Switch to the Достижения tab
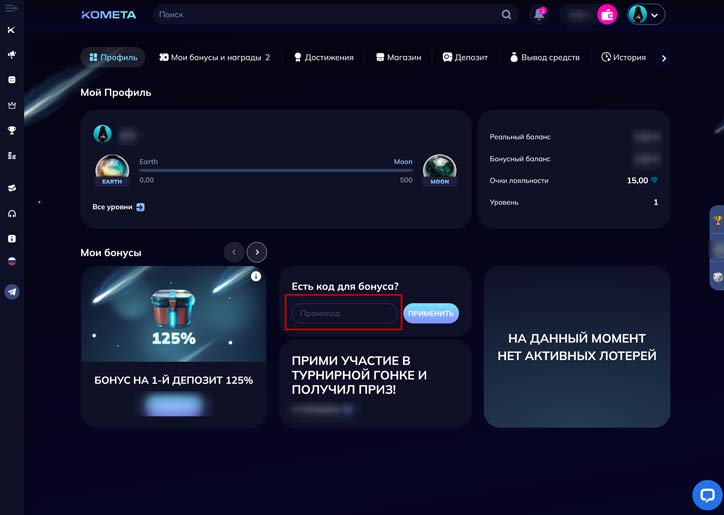The image size is (724, 515). [324, 57]
